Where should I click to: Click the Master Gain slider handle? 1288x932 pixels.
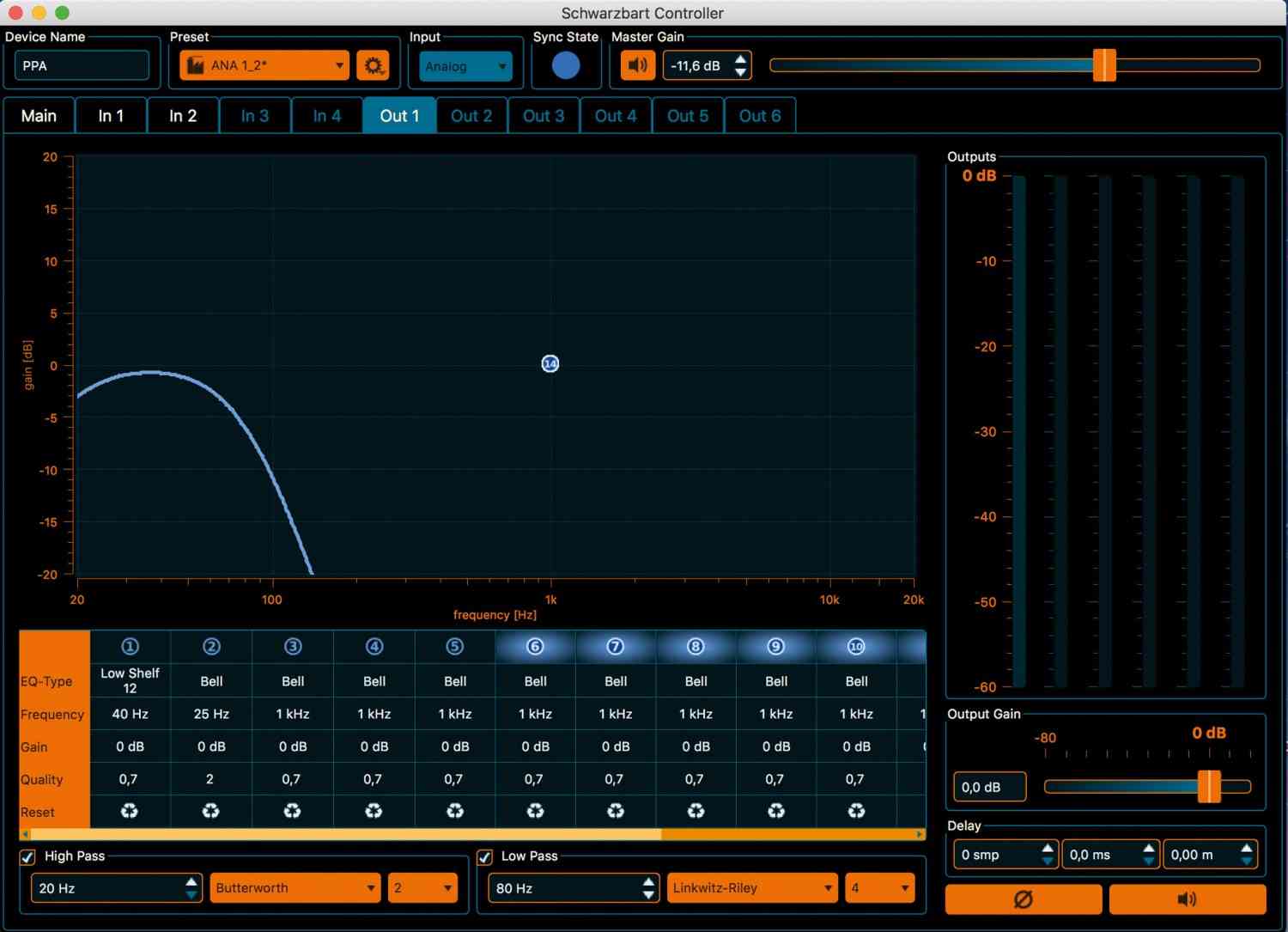pos(1104,65)
